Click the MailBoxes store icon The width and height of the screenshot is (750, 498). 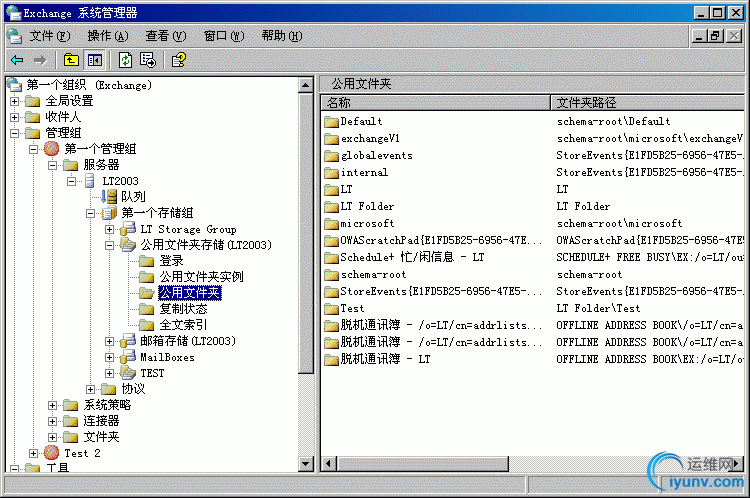coord(128,357)
